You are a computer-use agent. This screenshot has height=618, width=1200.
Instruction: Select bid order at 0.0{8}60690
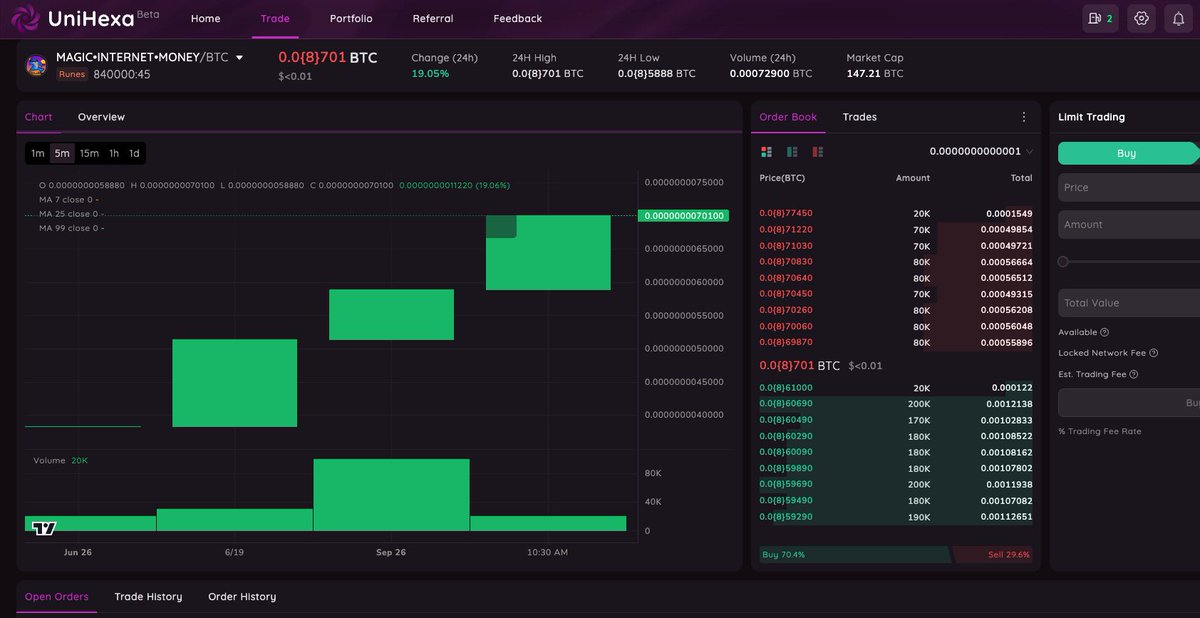coord(896,404)
